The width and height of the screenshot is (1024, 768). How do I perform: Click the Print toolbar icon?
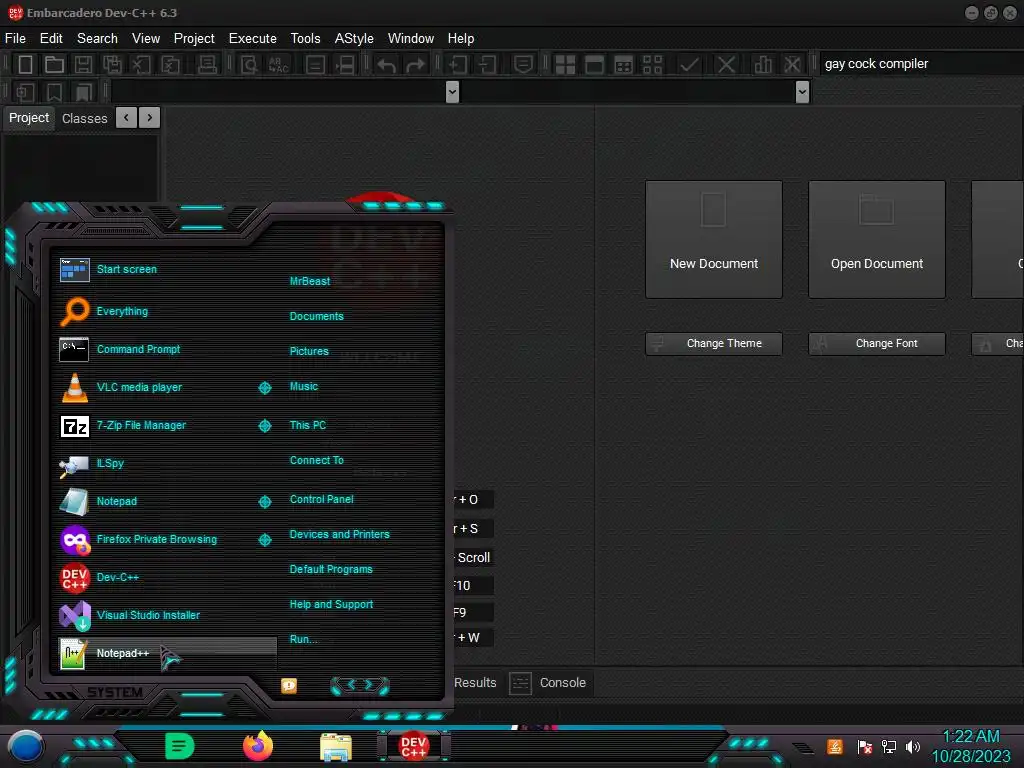pos(208,64)
